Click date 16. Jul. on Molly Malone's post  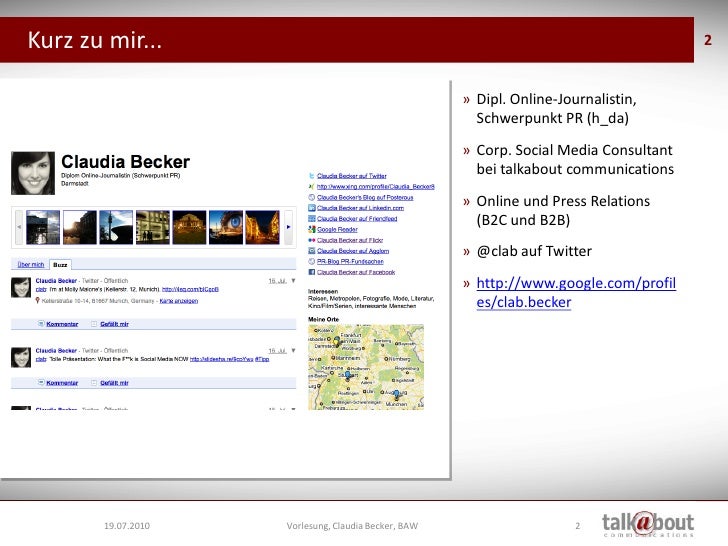pyautogui.click(x=277, y=280)
